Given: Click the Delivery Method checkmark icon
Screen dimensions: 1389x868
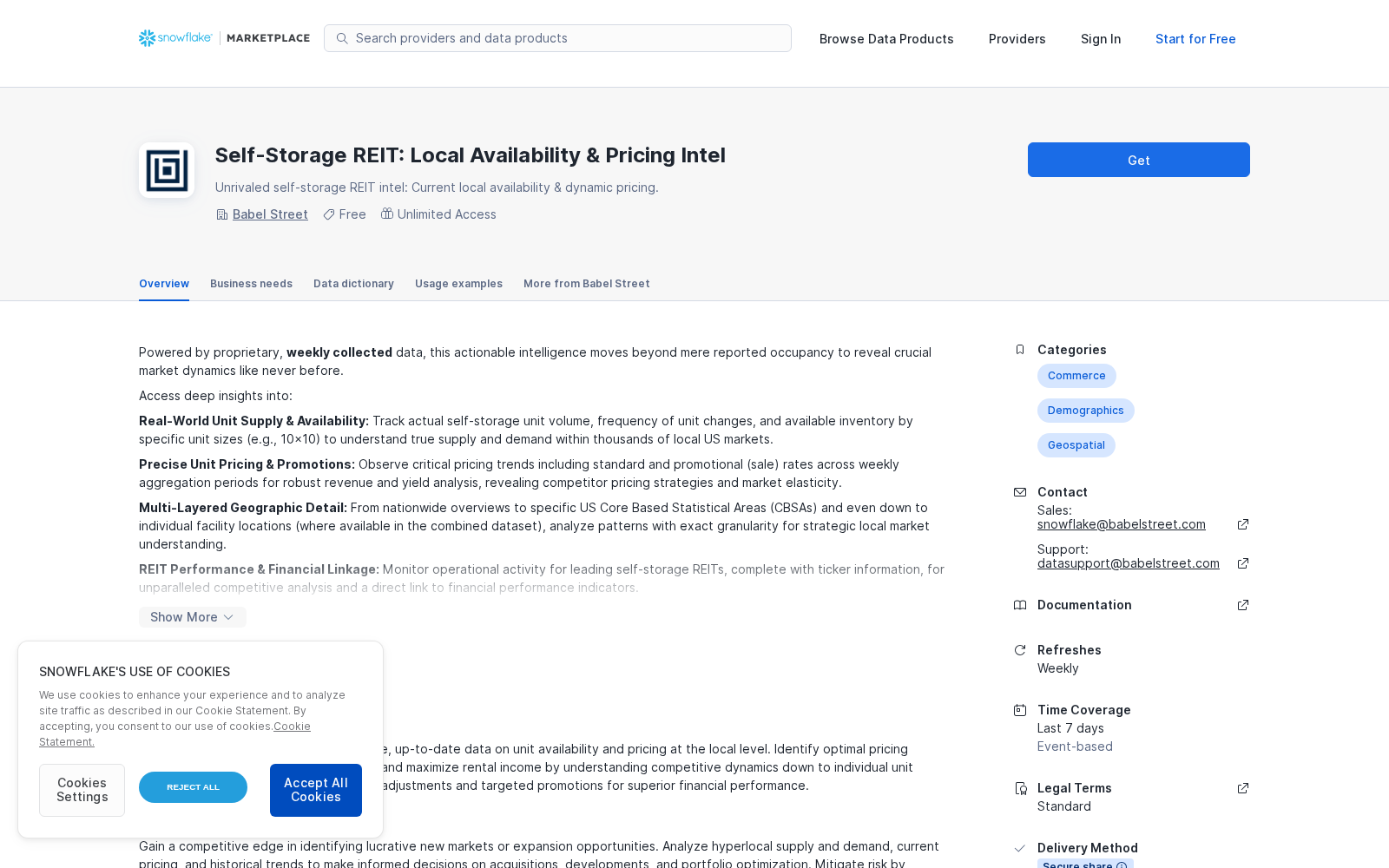Looking at the screenshot, I should (1020, 848).
